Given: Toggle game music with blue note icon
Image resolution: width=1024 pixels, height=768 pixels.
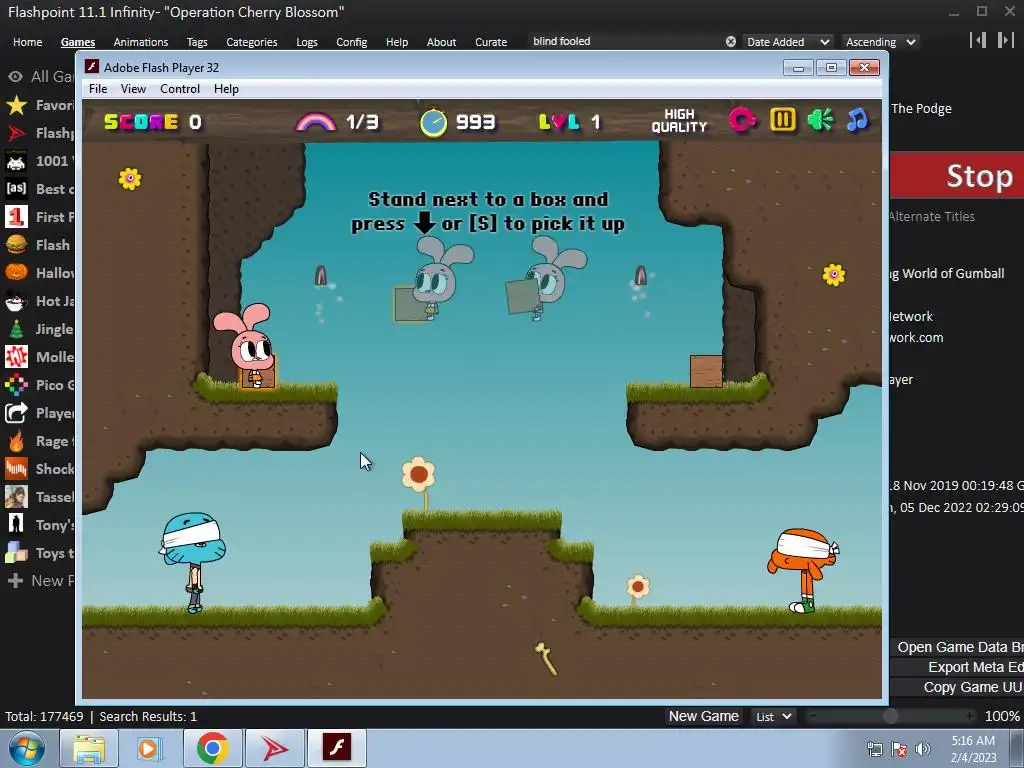Looking at the screenshot, I should [857, 120].
